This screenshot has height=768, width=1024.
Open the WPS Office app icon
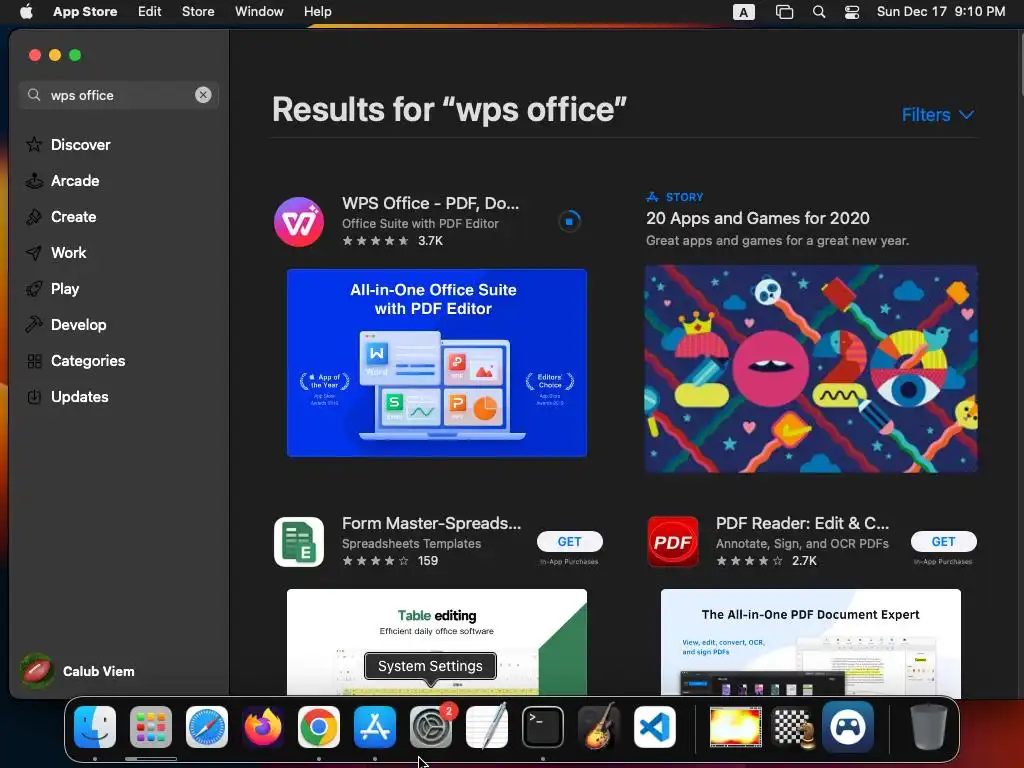299,222
